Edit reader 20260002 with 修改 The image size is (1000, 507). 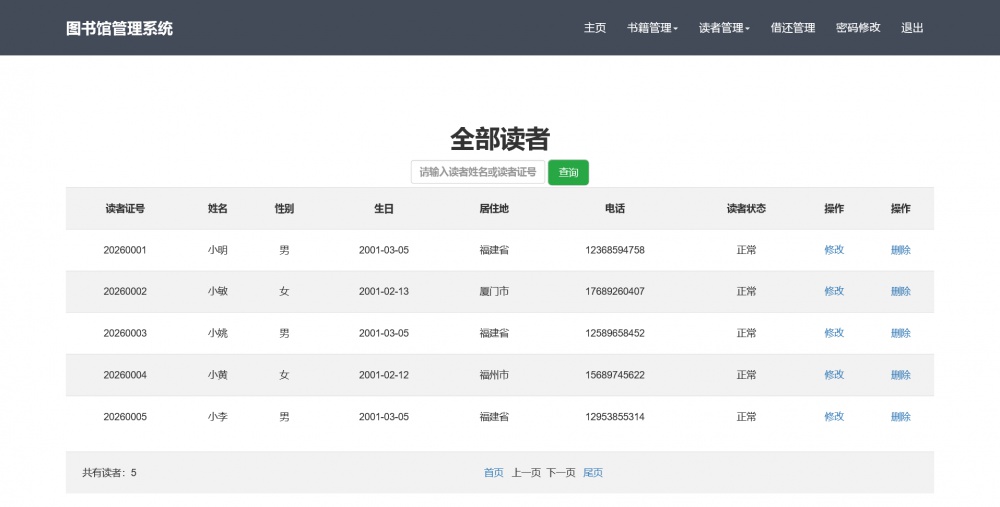click(x=834, y=291)
